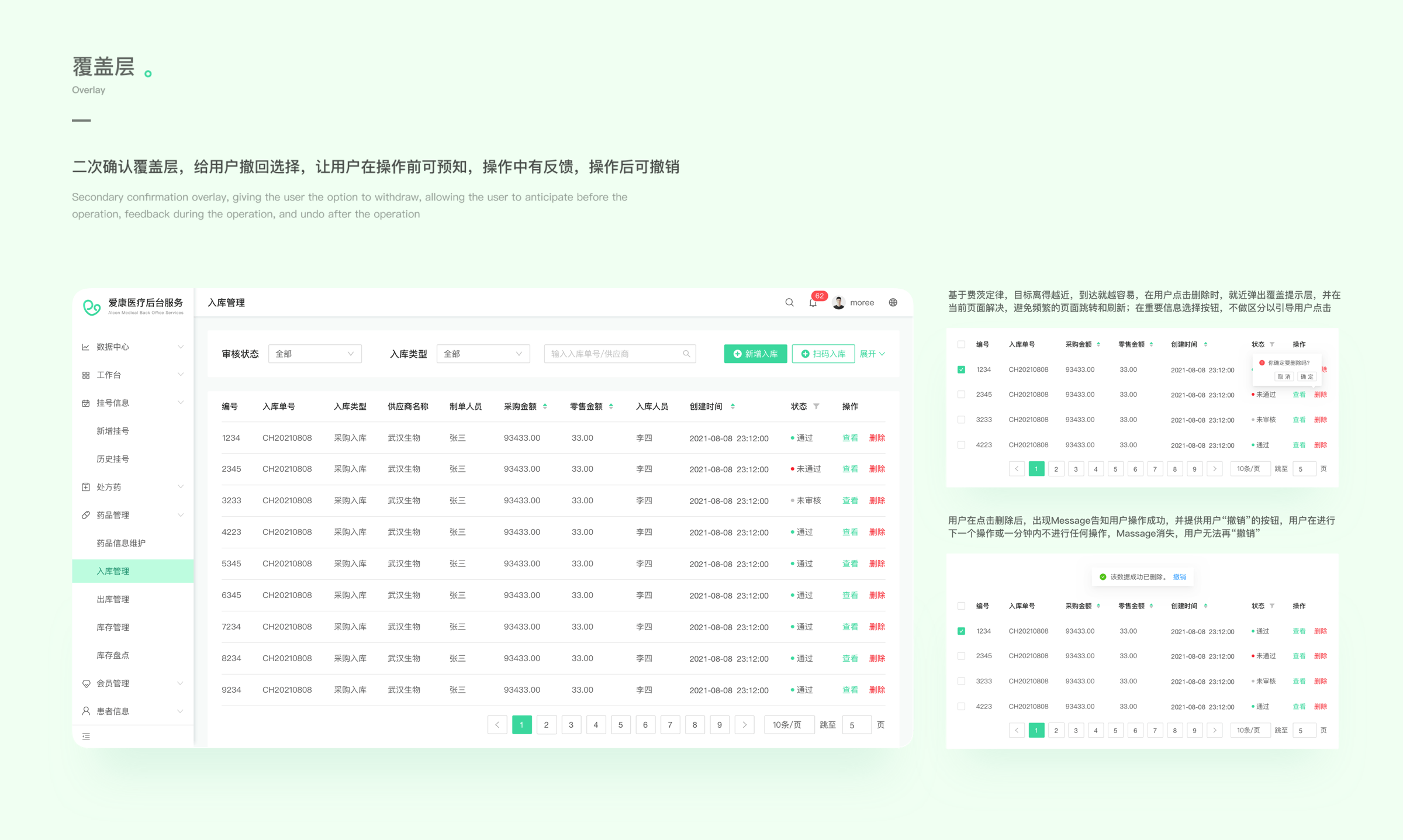Image resolution: width=1403 pixels, height=840 pixels.
Task: Click the 新增入库 button
Action: (x=755, y=354)
